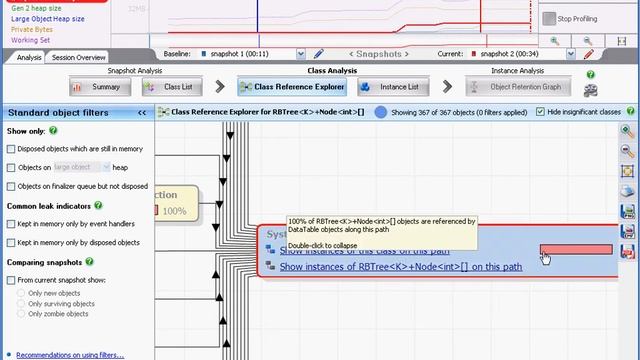Show instances of this class on this path
Image resolution: width=640 pixels, height=360 pixels.
pyautogui.click(x=364, y=251)
